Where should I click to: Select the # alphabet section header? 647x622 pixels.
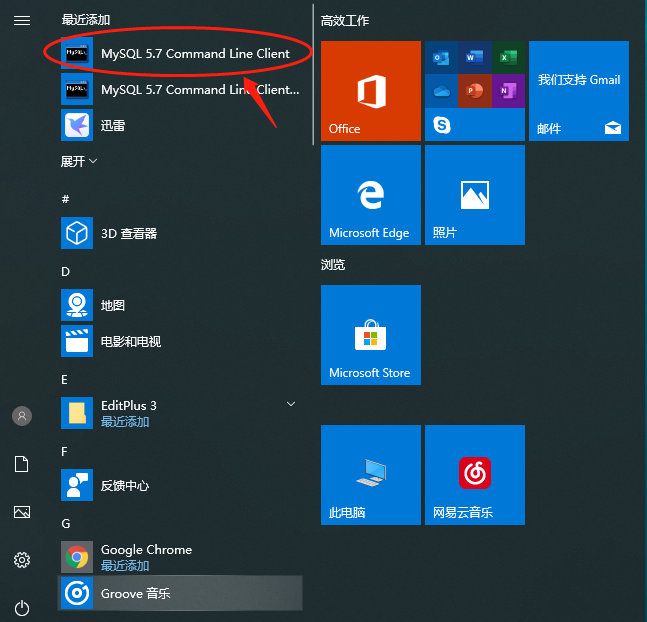coord(65,199)
